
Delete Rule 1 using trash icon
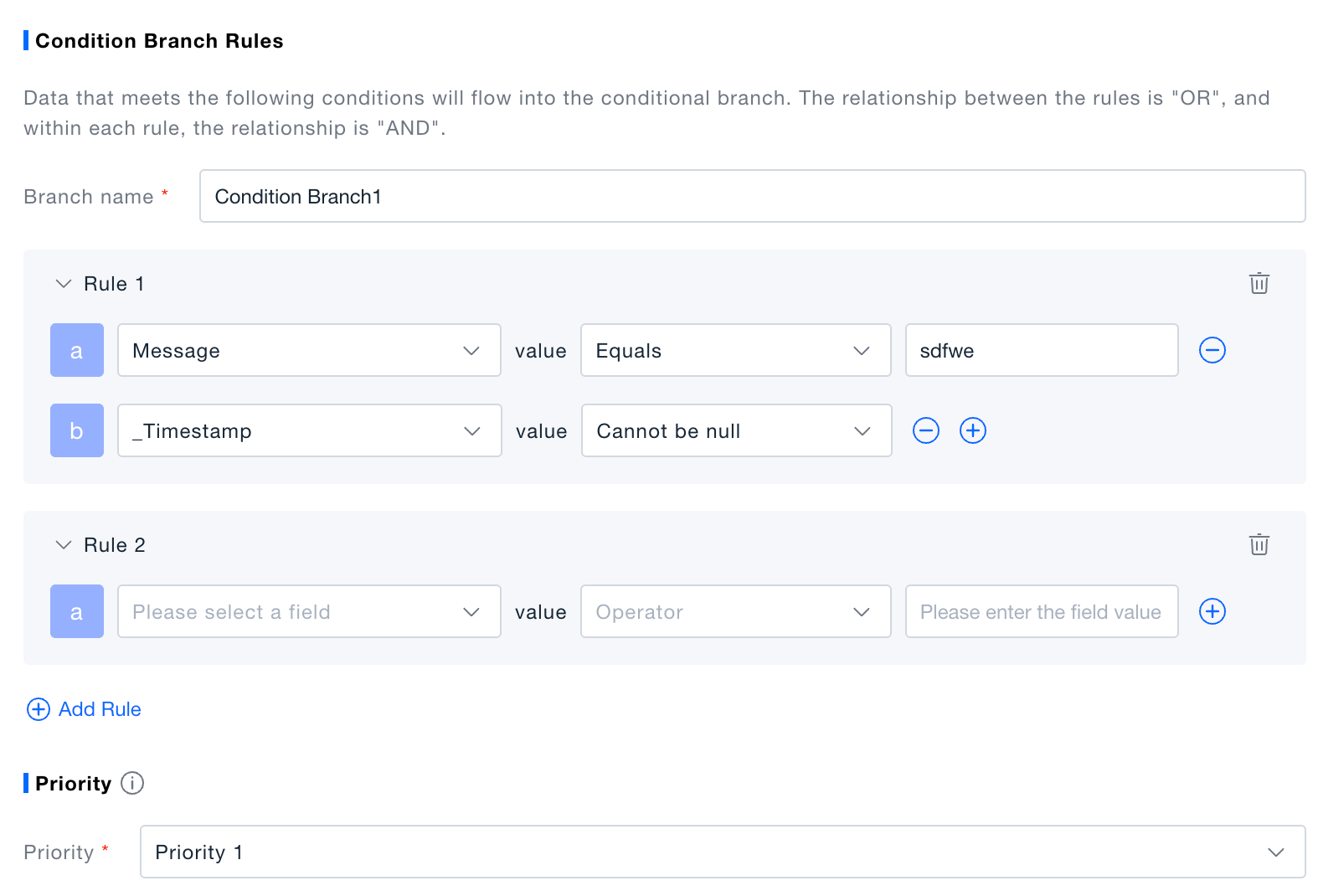(1259, 284)
